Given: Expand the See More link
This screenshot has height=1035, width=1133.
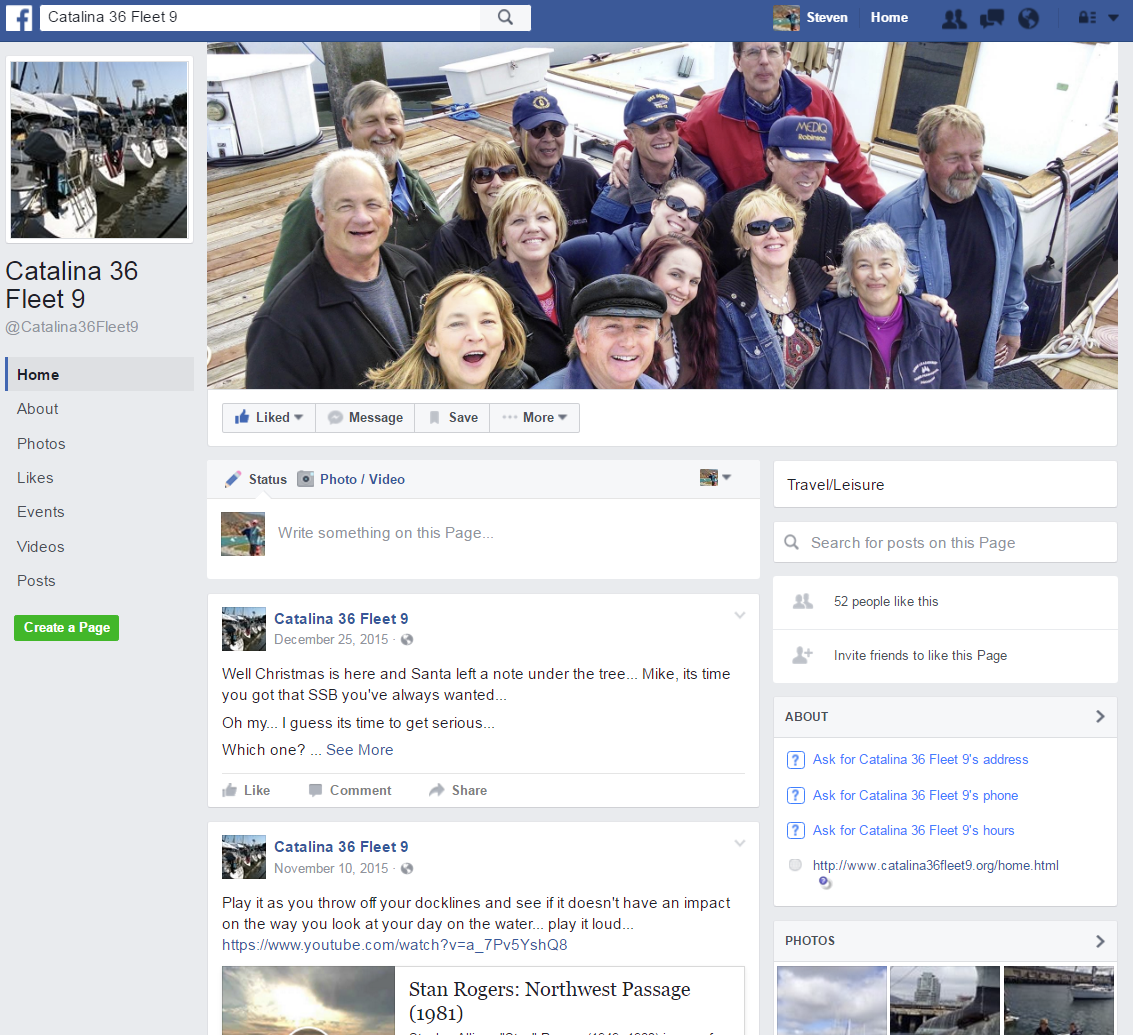Looking at the screenshot, I should (359, 750).
